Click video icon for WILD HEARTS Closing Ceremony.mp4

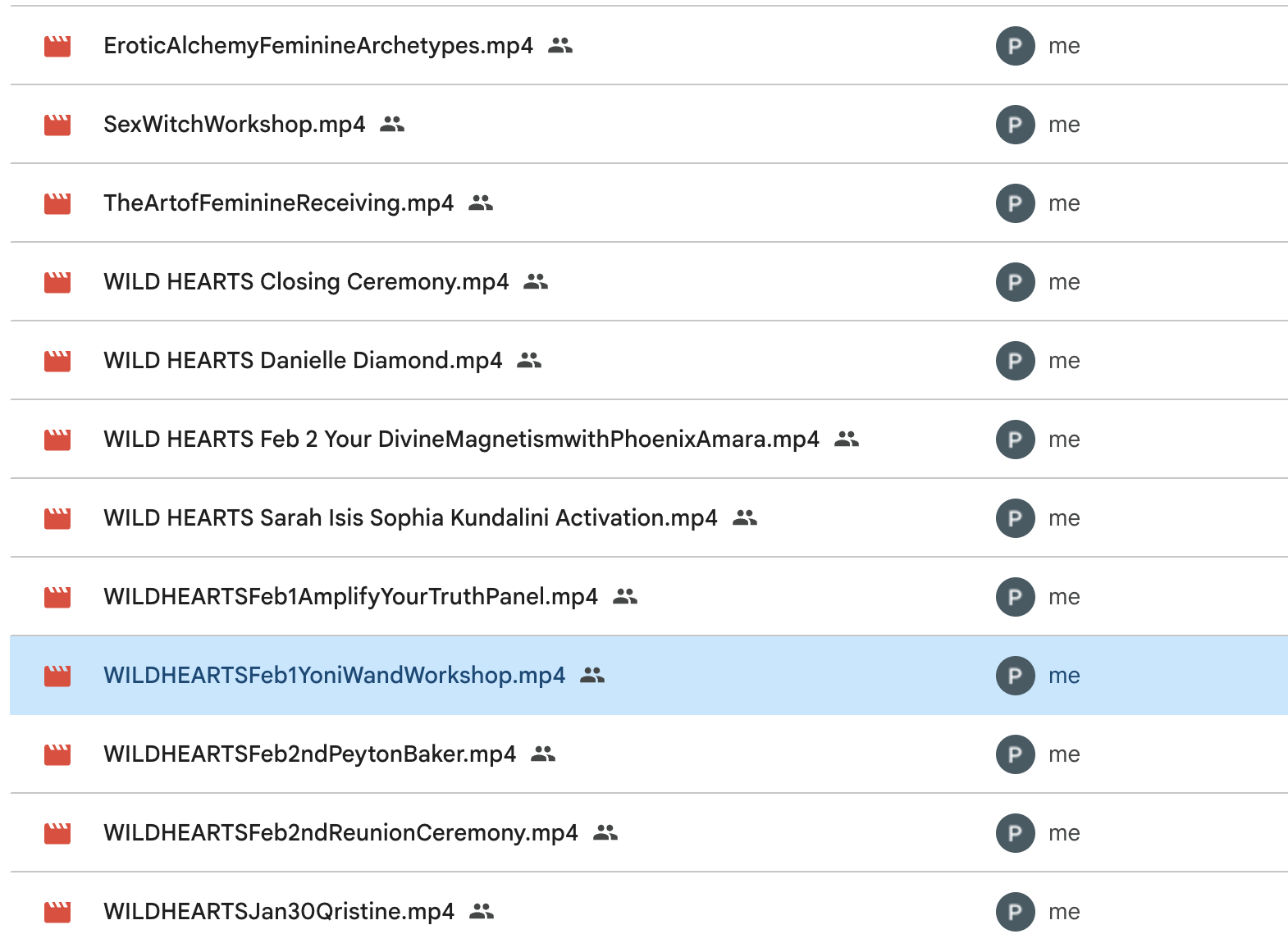coord(57,282)
